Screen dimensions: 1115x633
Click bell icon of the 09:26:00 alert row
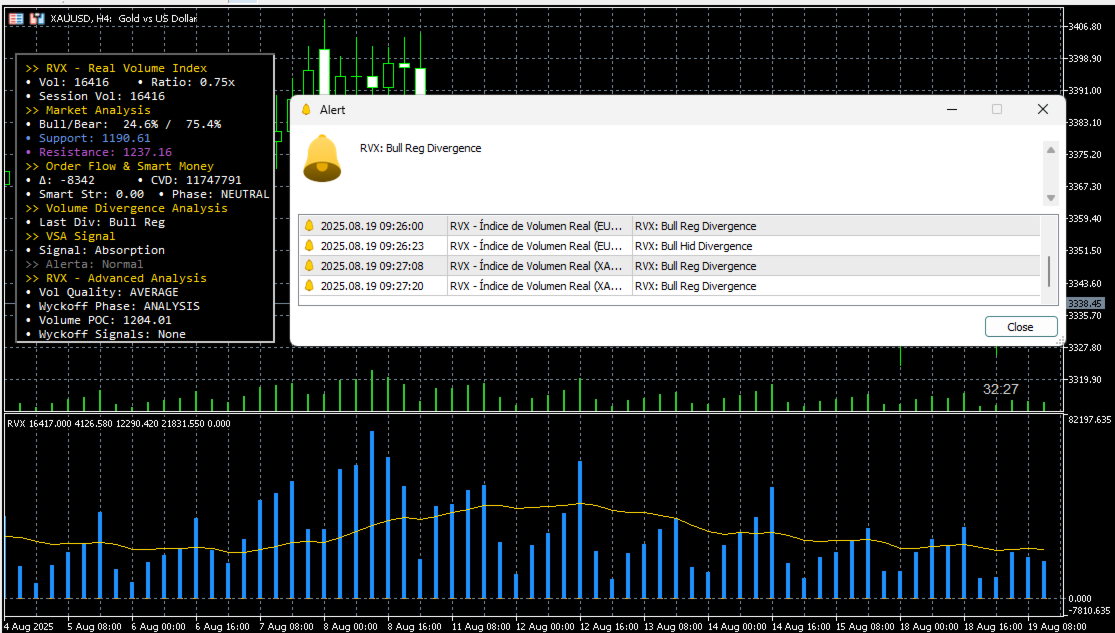pyautogui.click(x=309, y=225)
